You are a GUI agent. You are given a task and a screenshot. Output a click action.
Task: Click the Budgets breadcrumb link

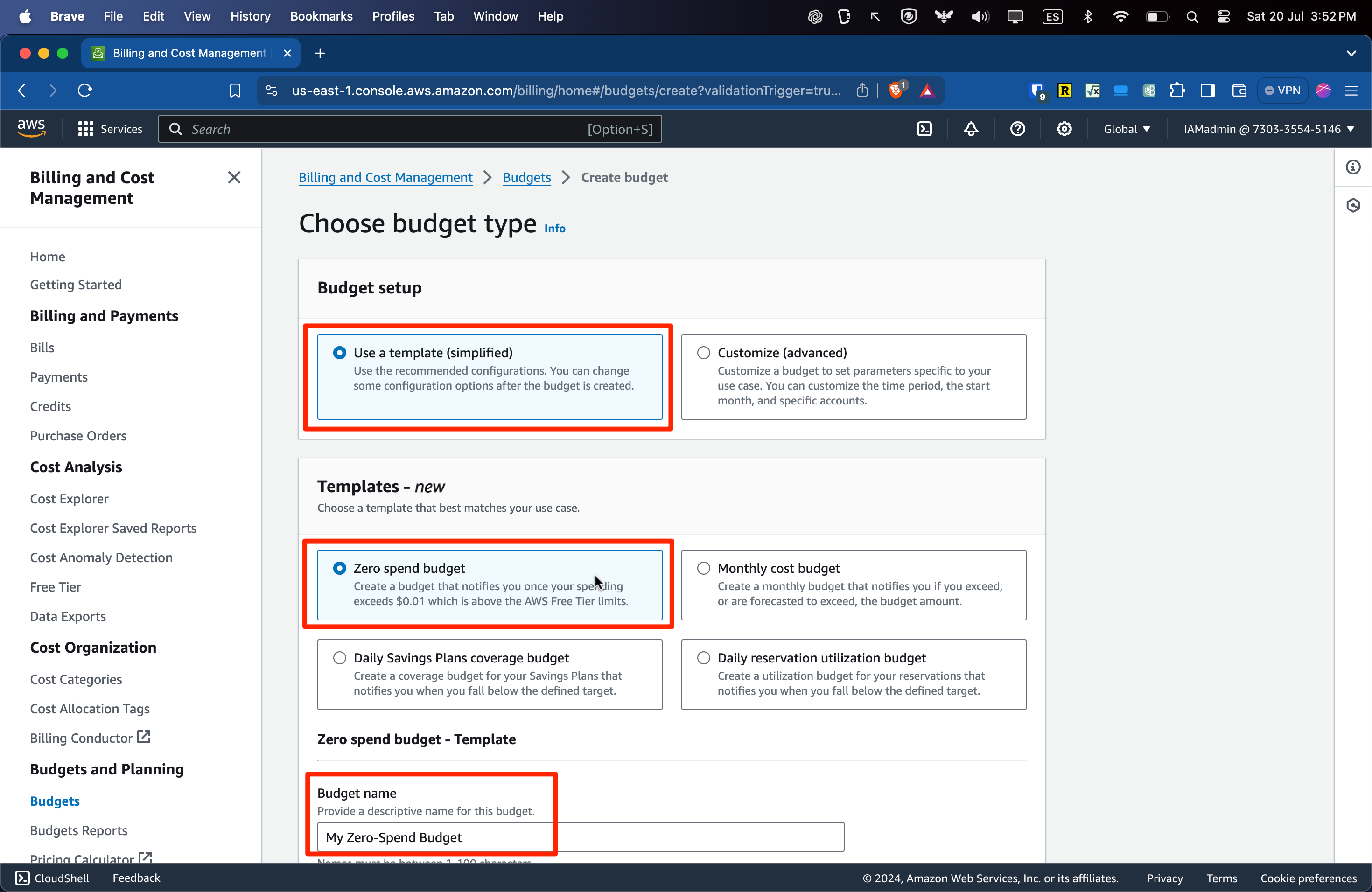click(x=526, y=177)
